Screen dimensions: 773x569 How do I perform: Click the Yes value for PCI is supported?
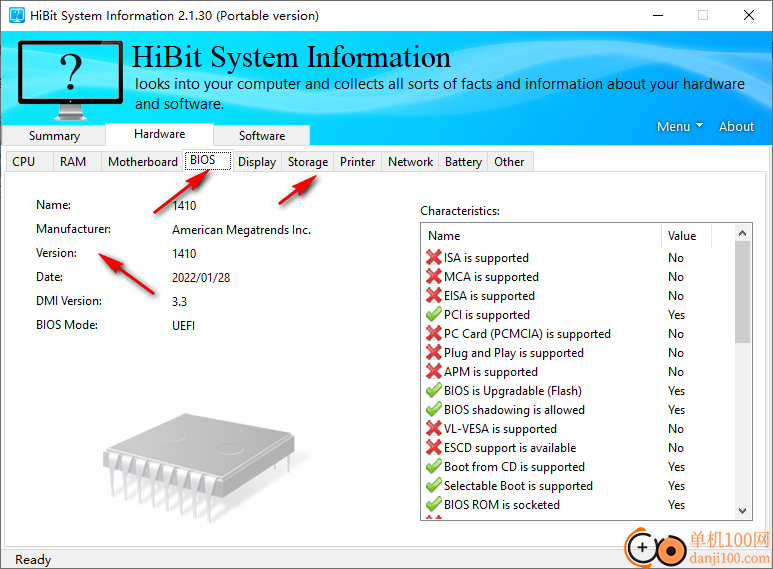point(676,315)
